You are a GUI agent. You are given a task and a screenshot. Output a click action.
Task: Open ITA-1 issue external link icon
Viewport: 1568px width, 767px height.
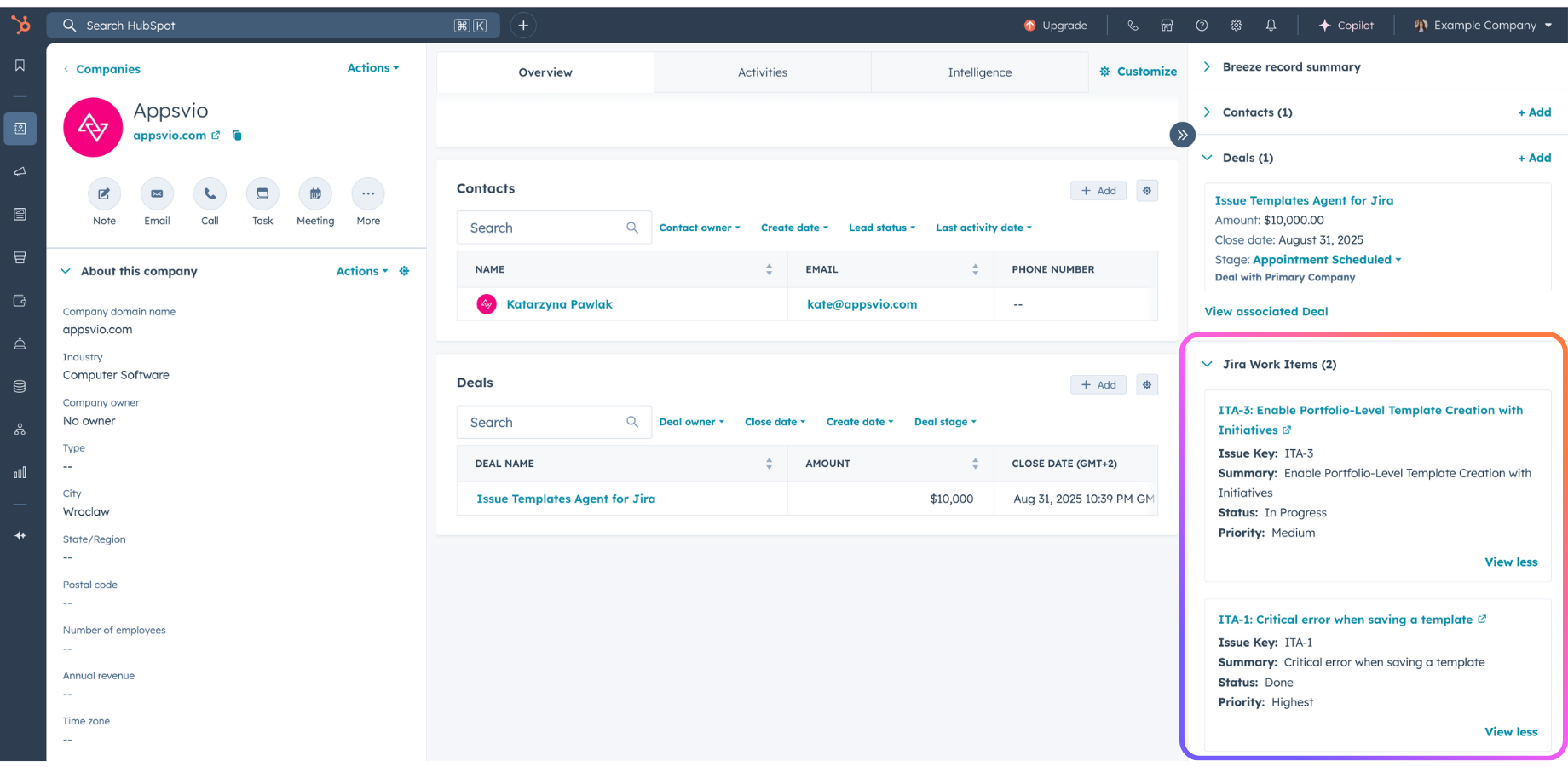pyautogui.click(x=1482, y=620)
